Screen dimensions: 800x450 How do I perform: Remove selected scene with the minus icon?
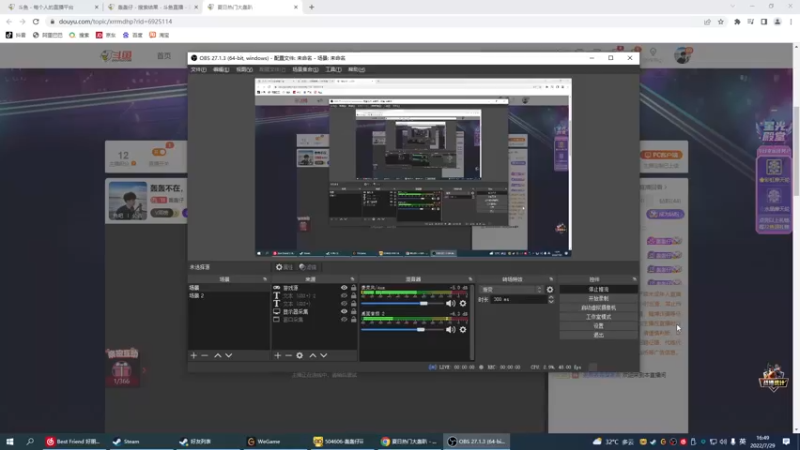pos(205,355)
